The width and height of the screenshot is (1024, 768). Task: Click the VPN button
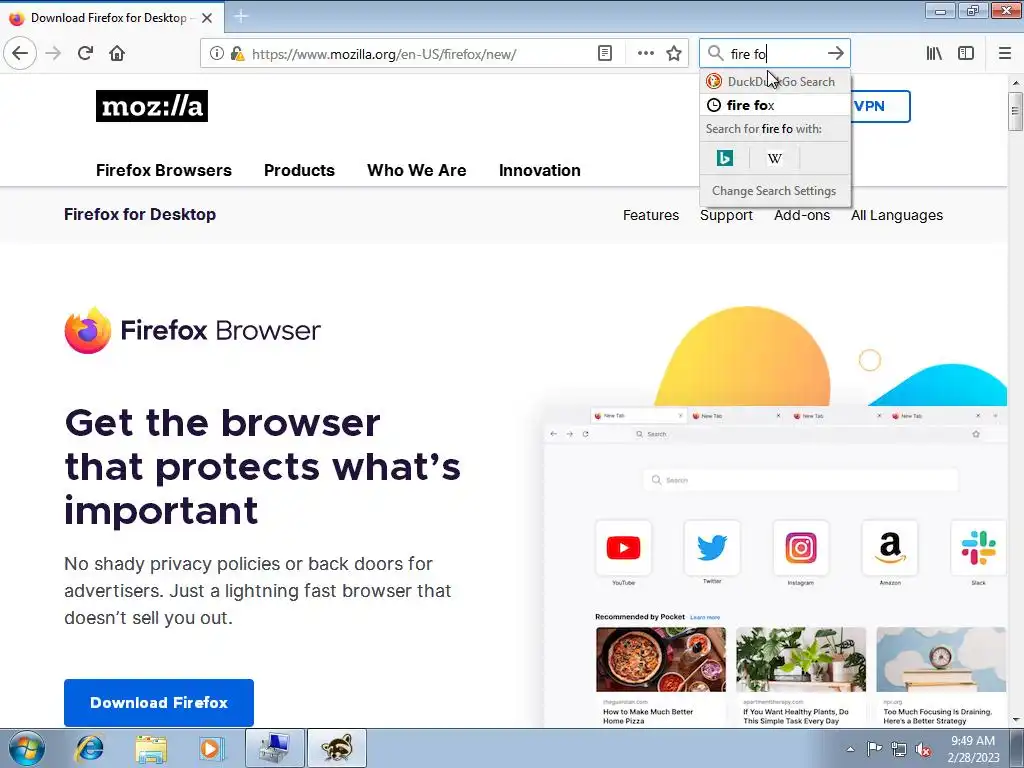point(880,106)
